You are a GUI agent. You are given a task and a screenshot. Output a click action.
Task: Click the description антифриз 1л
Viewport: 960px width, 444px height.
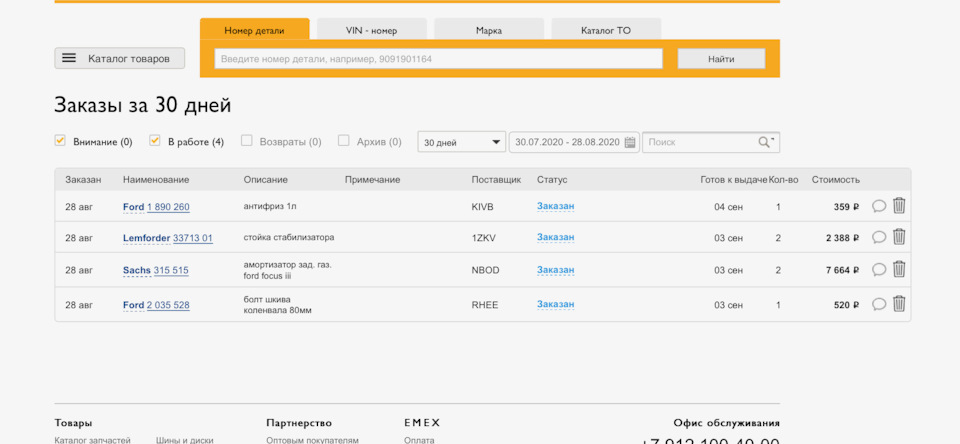tap(270, 206)
